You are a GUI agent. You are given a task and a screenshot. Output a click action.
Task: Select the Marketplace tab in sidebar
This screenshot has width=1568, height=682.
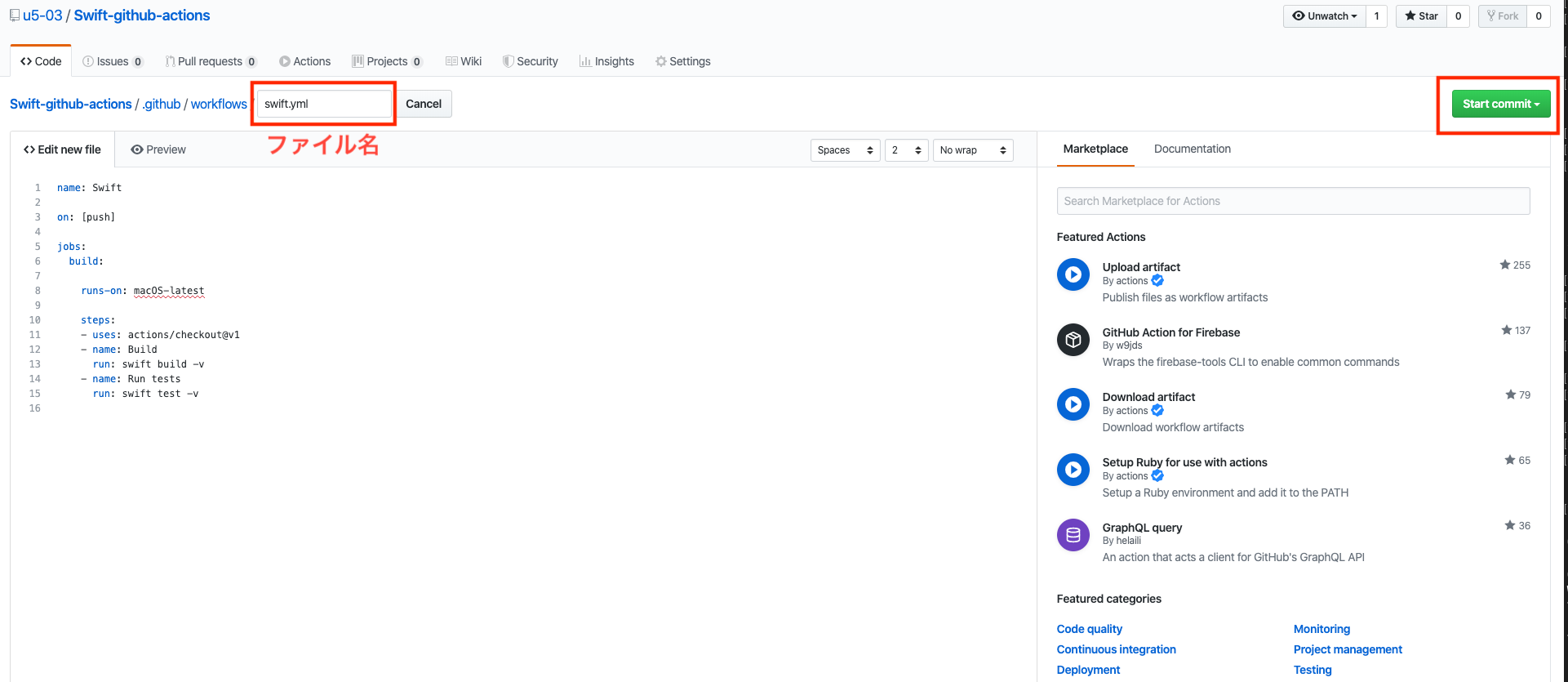pyautogui.click(x=1095, y=149)
